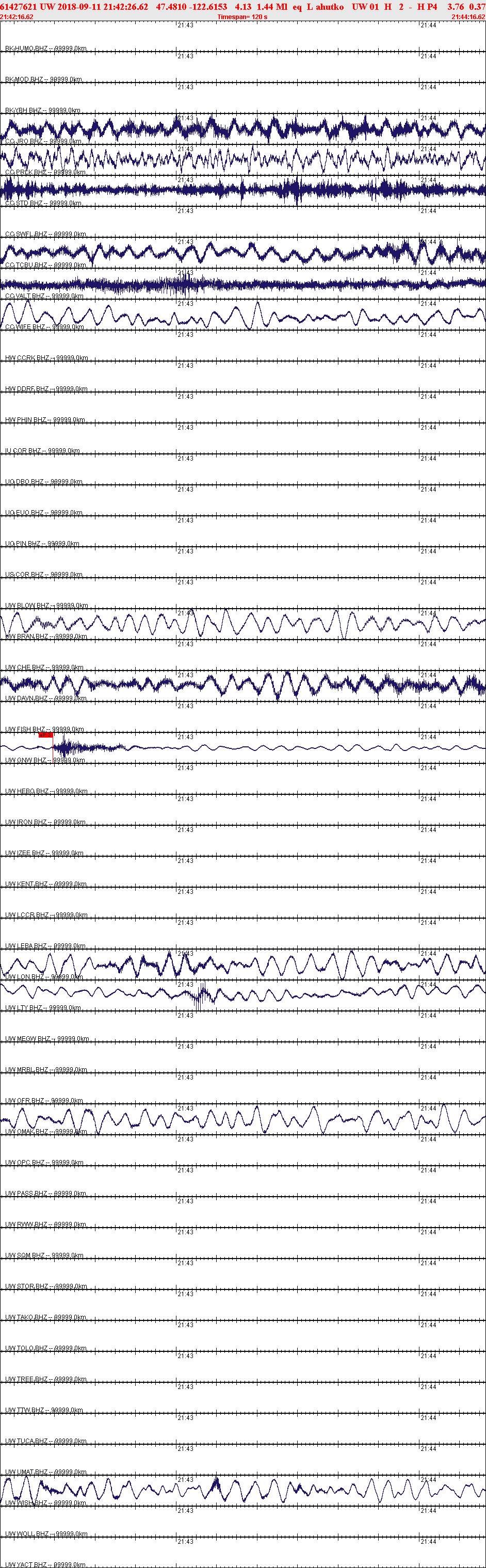Screen dimensions: 486x1568
Task: Select the UW.TOLO.BHZ station label
Action: pos(46,1348)
